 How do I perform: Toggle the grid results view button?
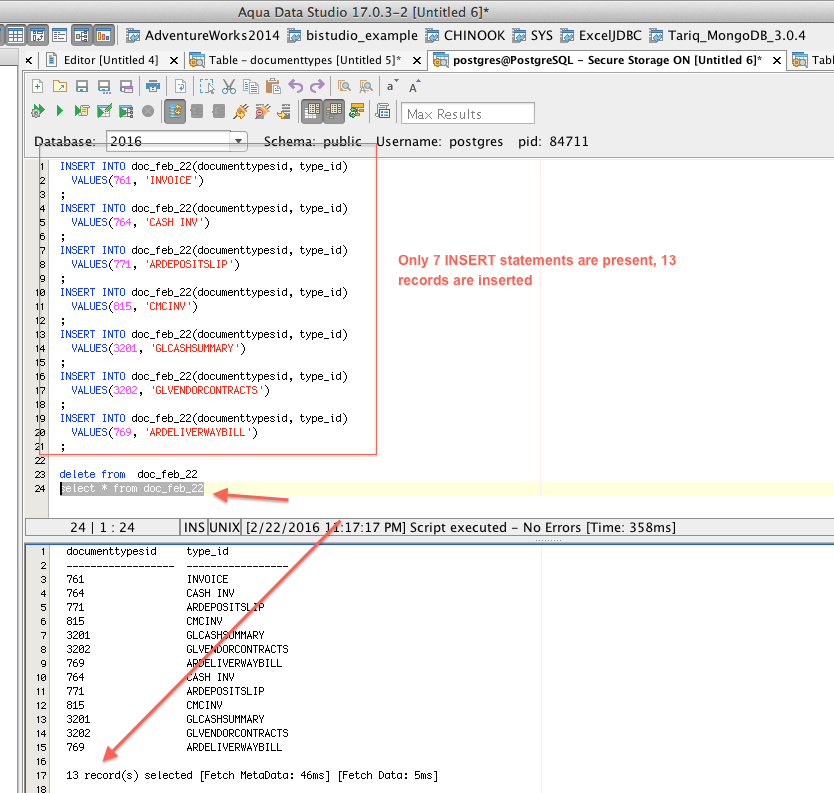312,111
